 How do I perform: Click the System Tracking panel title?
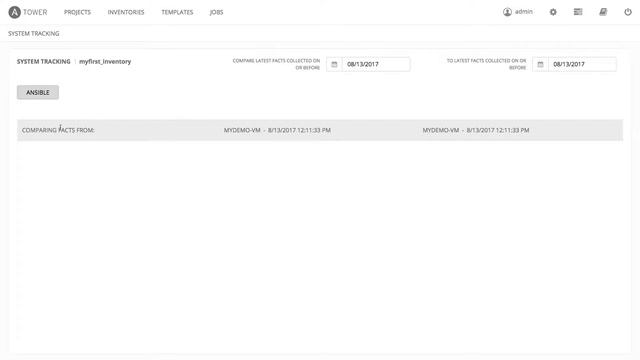click(44, 62)
